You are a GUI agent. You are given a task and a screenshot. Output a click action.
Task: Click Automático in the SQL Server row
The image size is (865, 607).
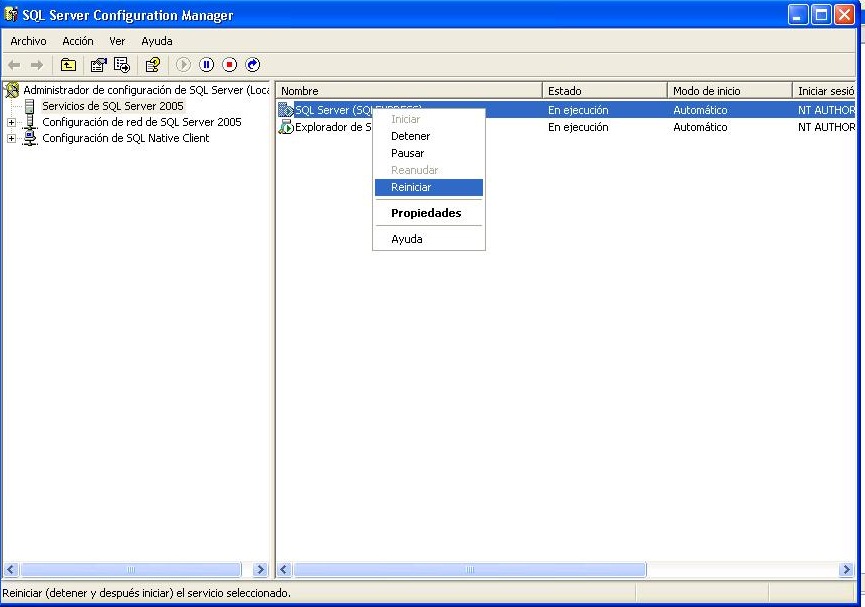pyautogui.click(x=700, y=110)
